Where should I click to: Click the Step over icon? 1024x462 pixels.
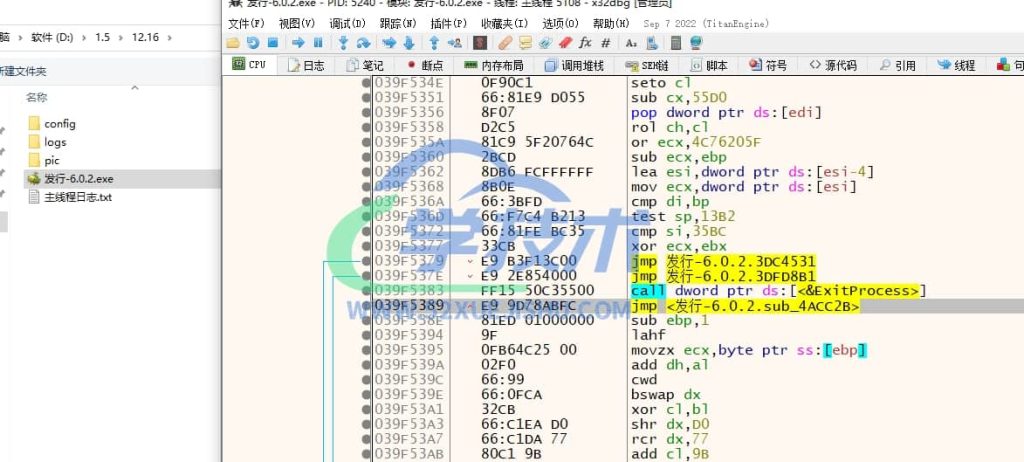pos(364,43)
